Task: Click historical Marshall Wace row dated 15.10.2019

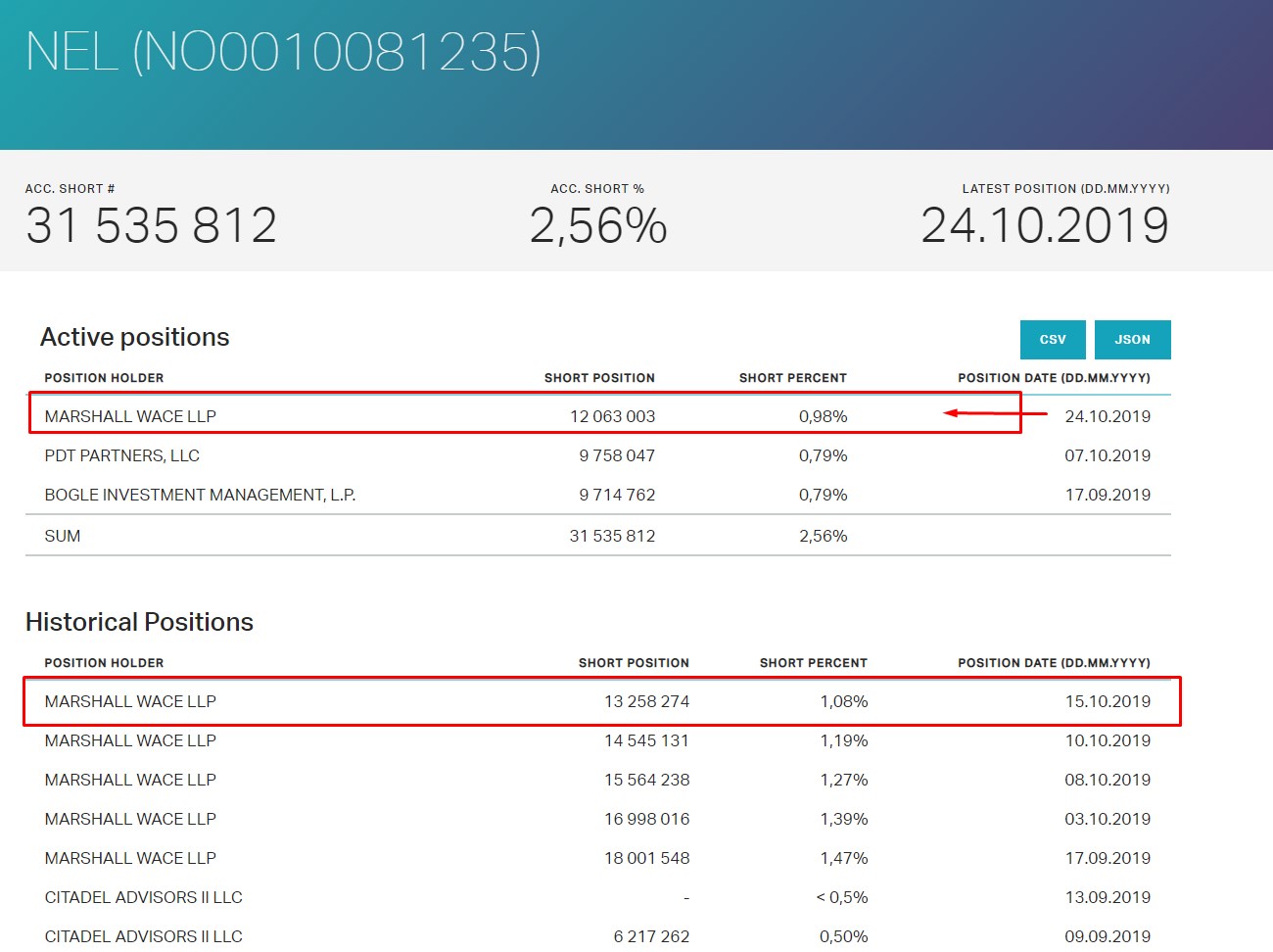Action: click(130, 701)
